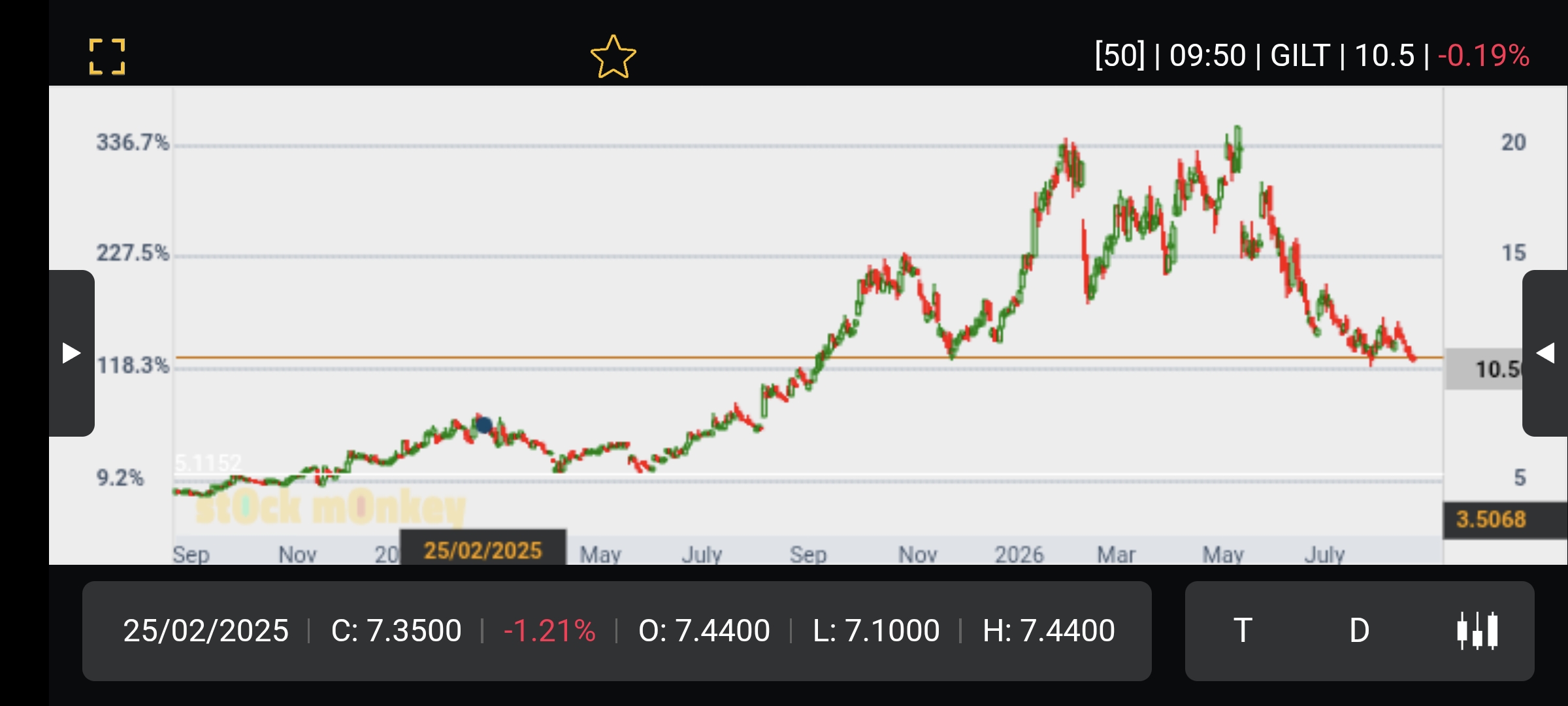The image size is (1568, 706).
Task: Click the 25/02/2025 date label on axis
Action: pos(483,550)
